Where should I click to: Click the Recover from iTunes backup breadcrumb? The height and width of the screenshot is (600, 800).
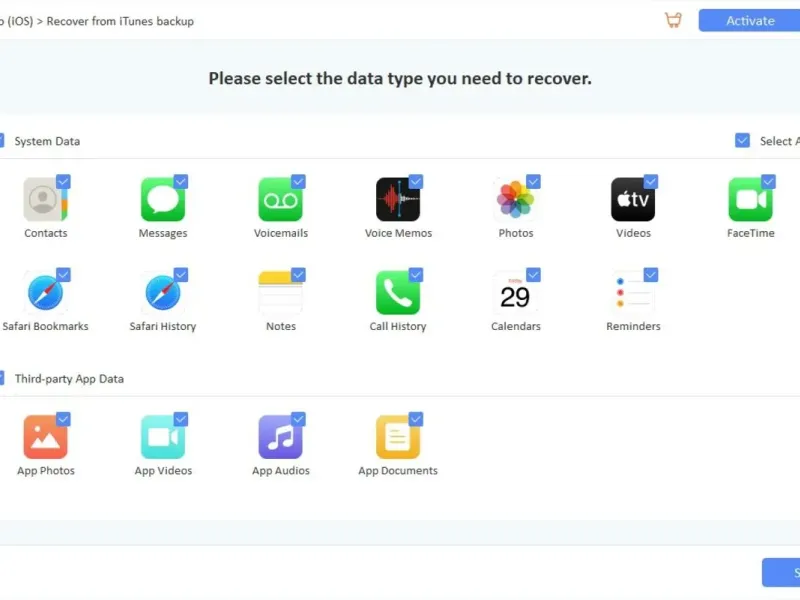120,21
